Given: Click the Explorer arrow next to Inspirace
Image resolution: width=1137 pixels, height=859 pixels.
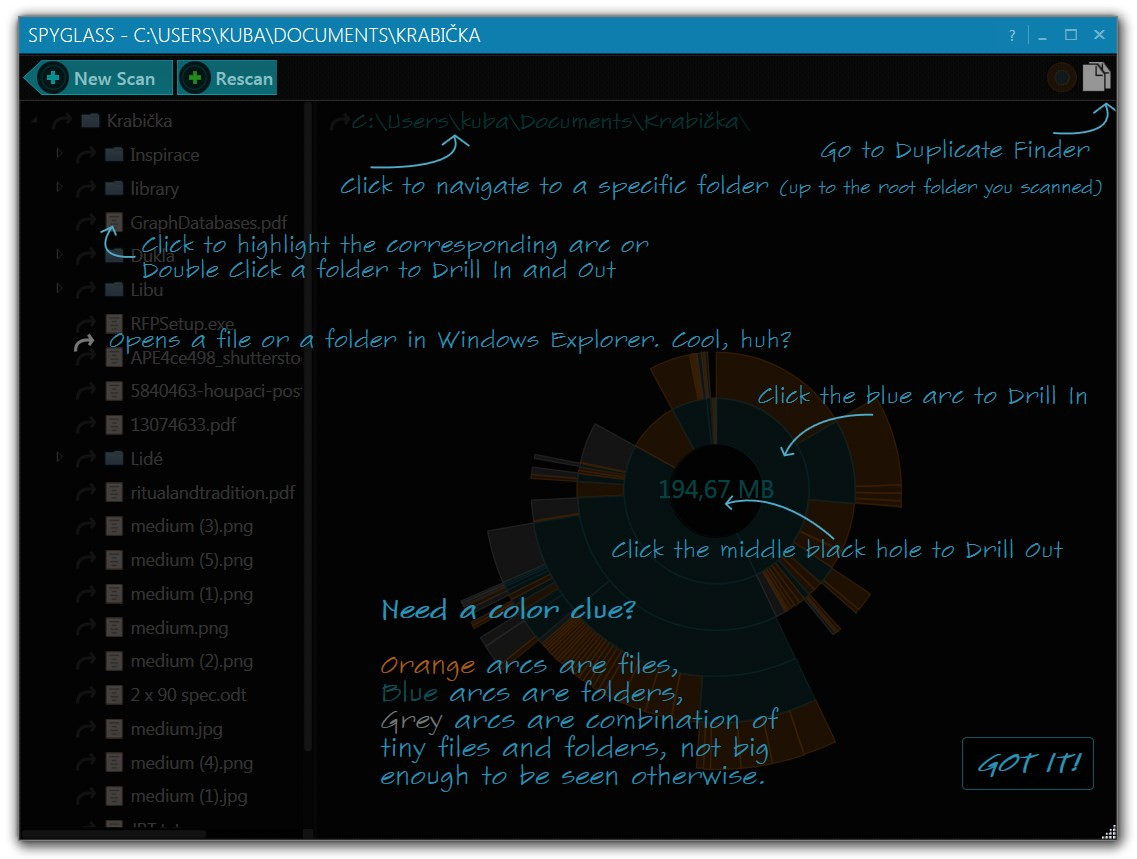Looking at the screenshot, I should 86,155.
